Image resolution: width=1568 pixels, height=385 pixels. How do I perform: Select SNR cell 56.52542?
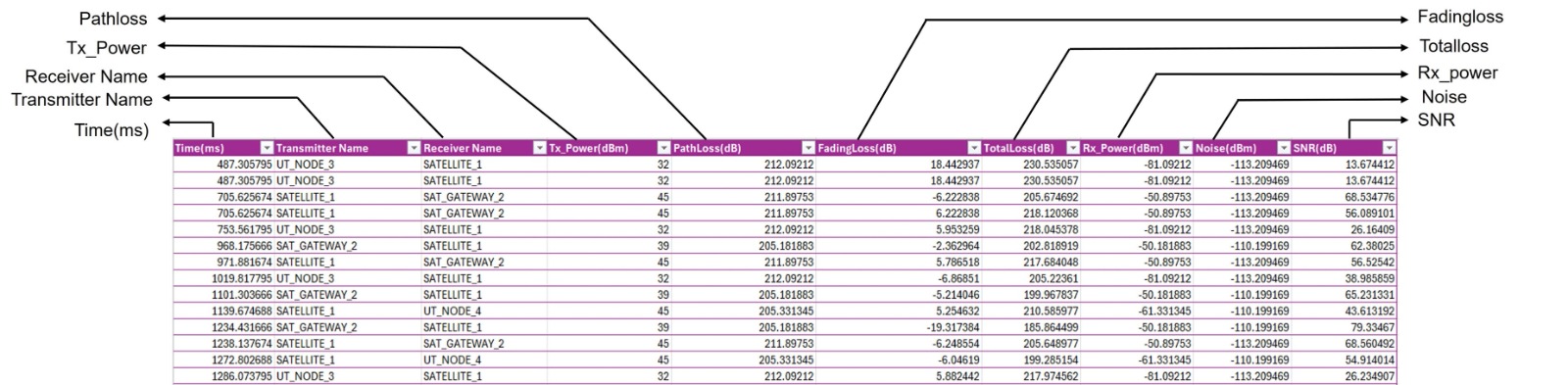[1374, 263]
